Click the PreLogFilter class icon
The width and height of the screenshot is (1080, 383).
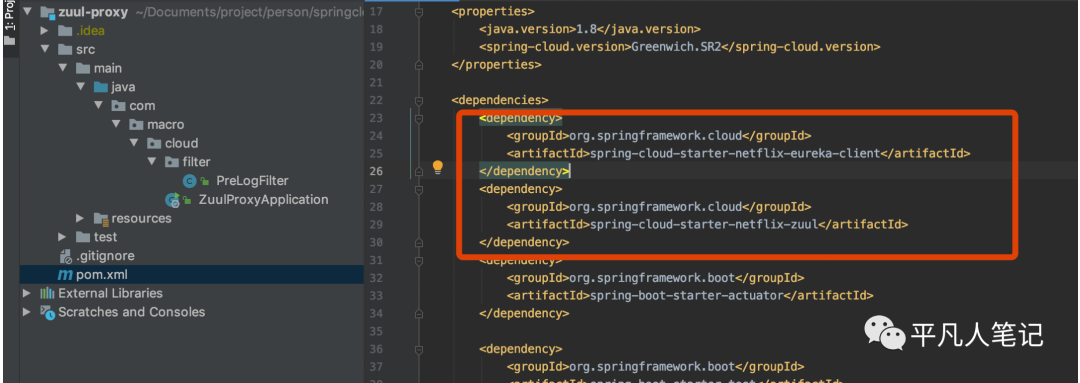click(189, 181)
